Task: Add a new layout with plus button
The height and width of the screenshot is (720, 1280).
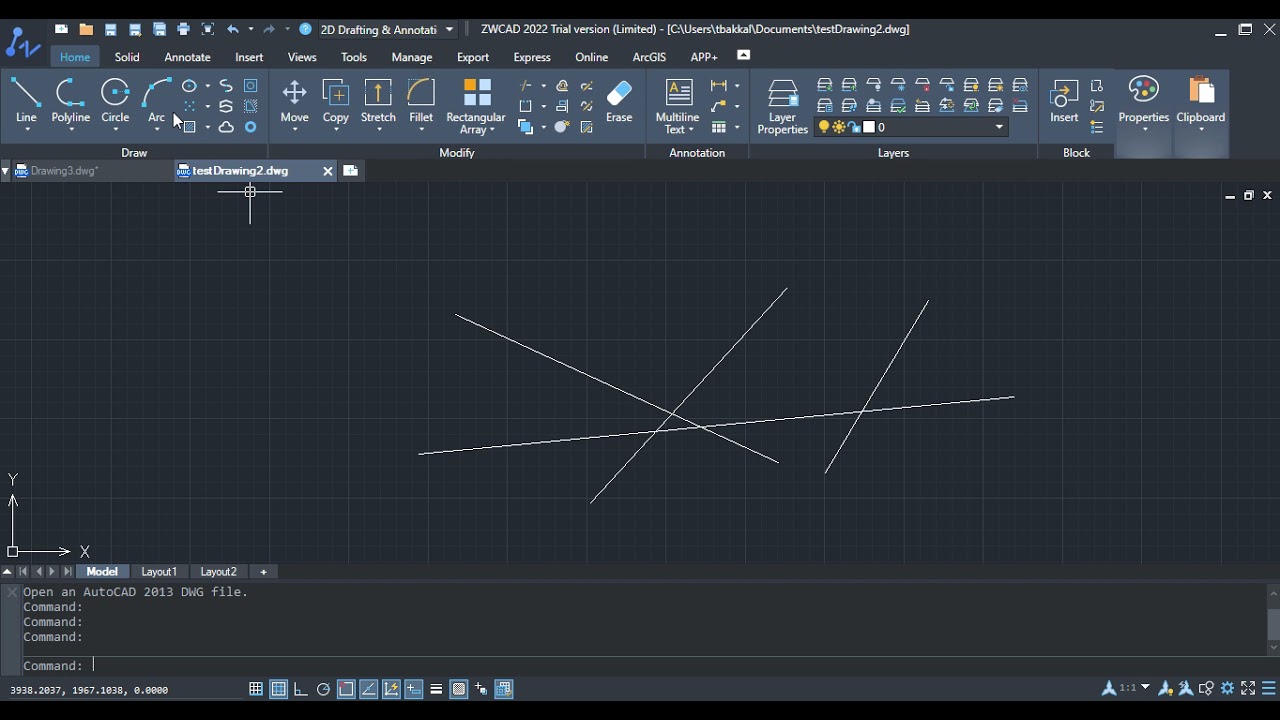Action: [263, 572]
